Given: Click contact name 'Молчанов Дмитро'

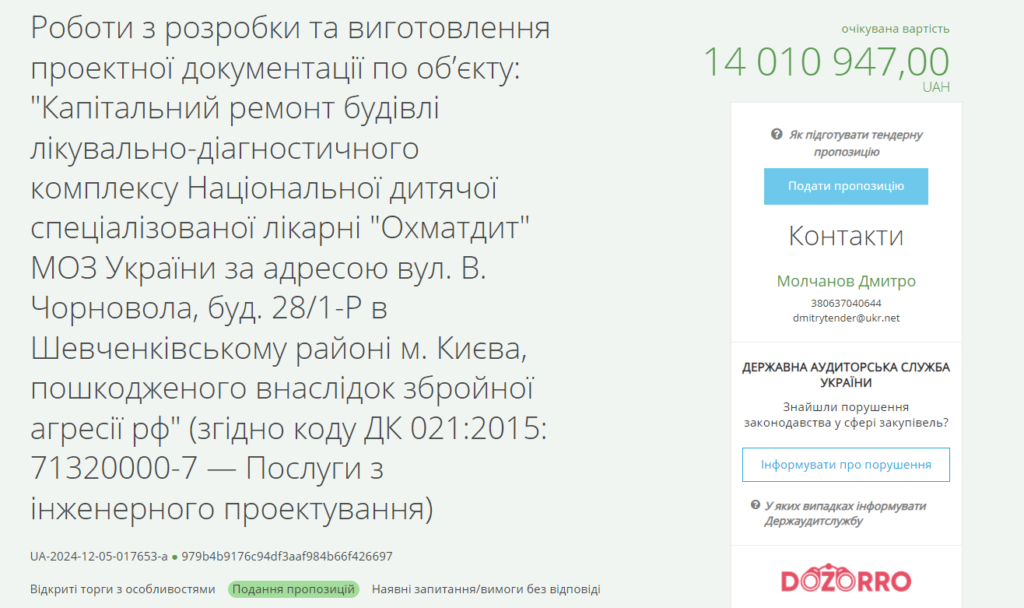Looking at the screenshot, I should [x=846, y=281].
